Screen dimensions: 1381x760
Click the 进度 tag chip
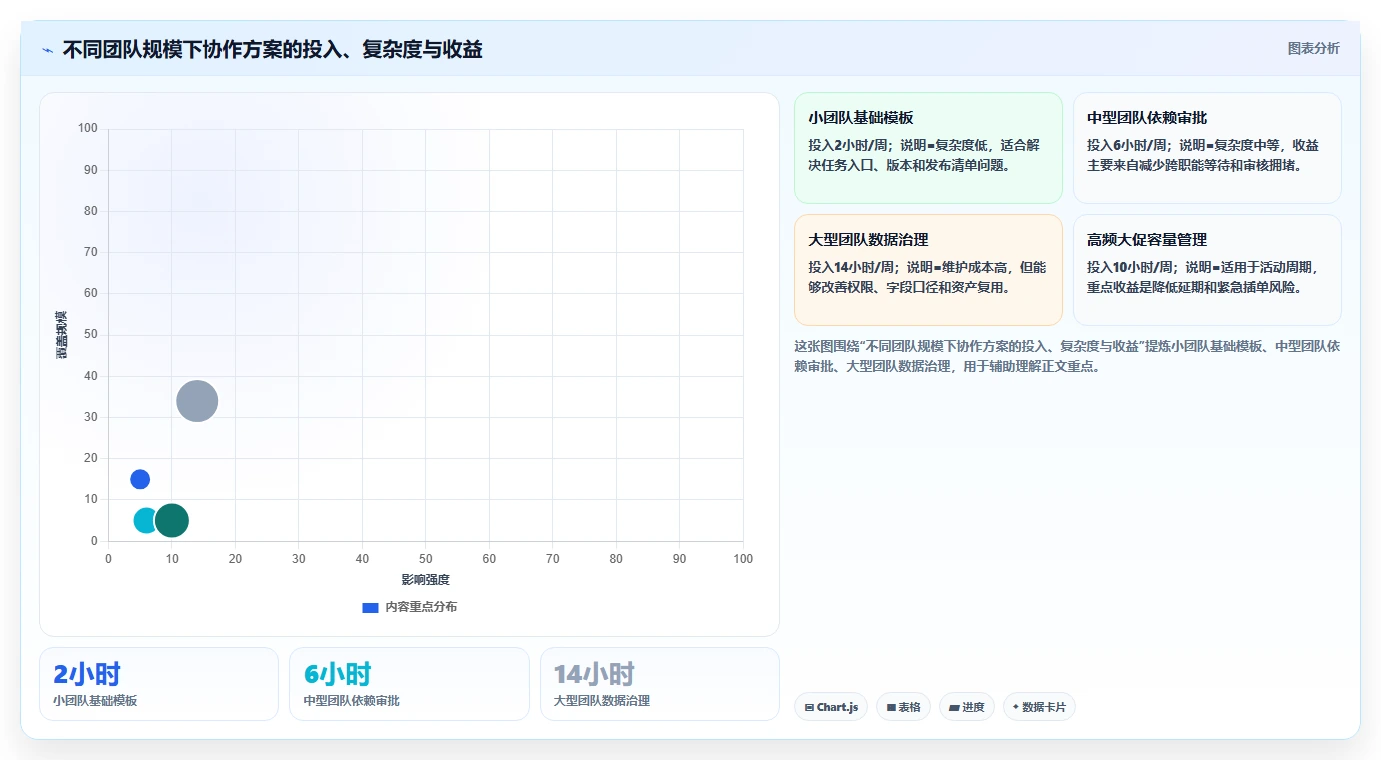pos(967,707)
